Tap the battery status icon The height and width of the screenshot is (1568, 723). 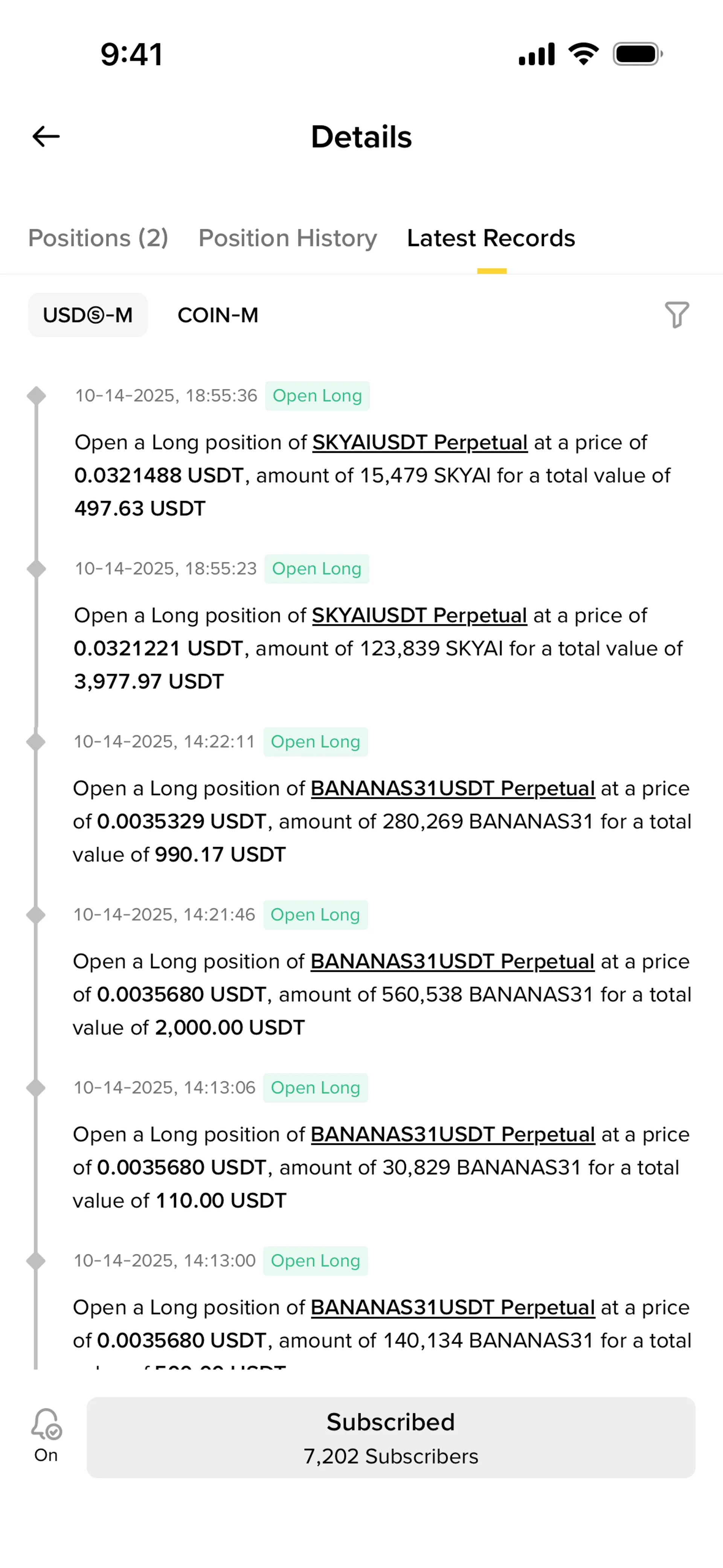[x=638, y=54]
